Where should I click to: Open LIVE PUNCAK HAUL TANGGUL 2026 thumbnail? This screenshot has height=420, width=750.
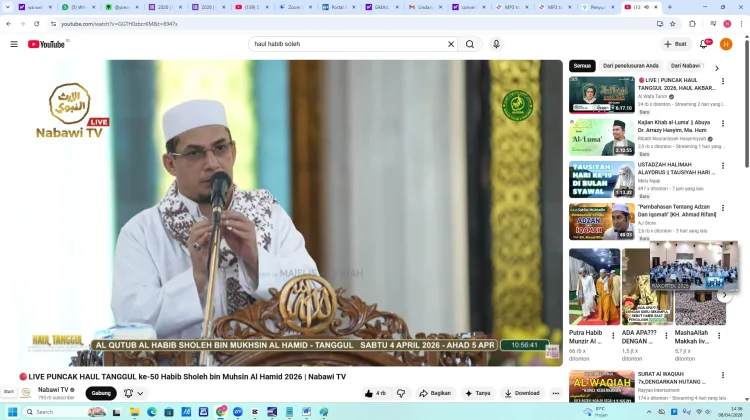(602, 95)
